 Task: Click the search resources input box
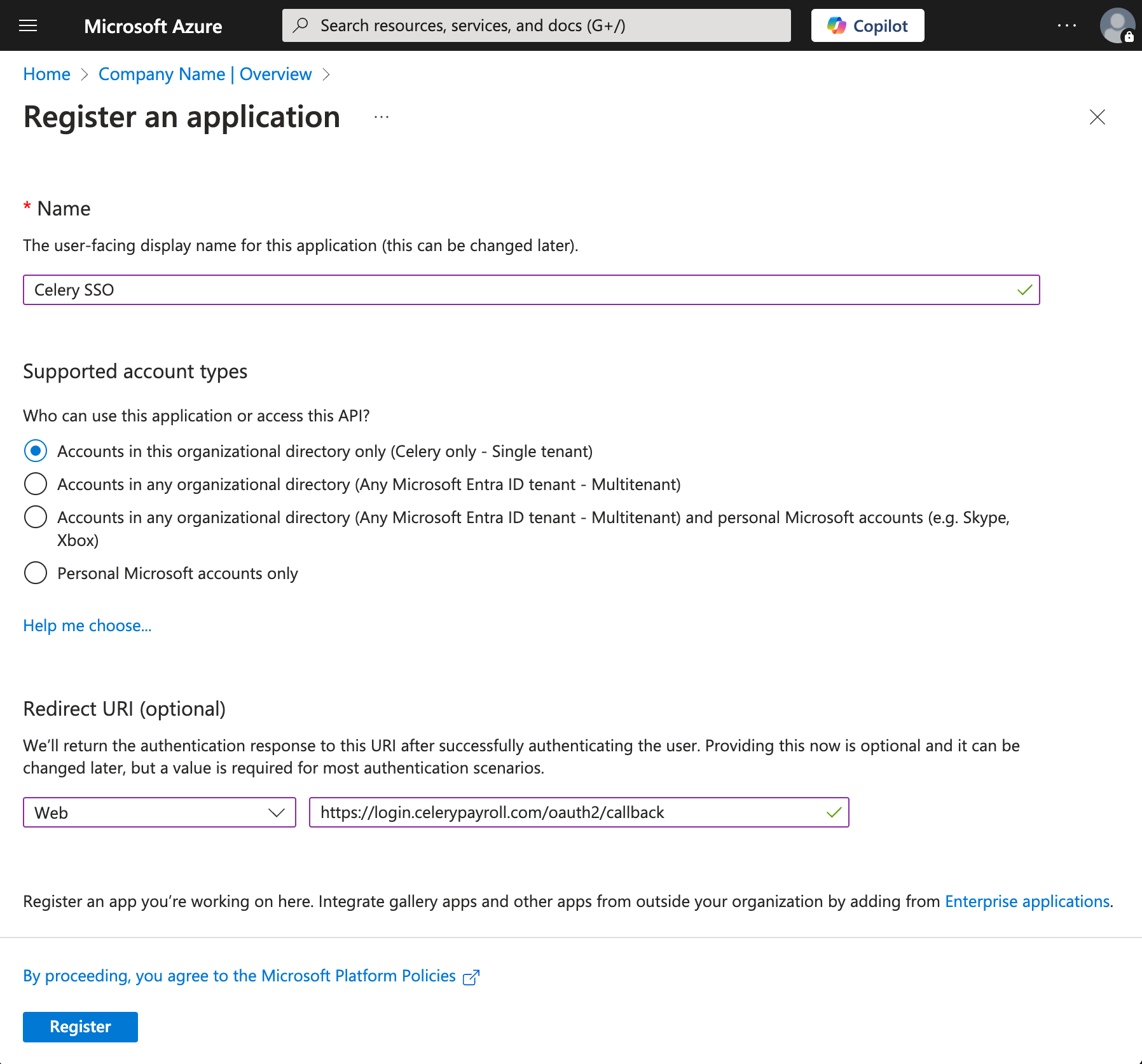[x=537, y=25]
